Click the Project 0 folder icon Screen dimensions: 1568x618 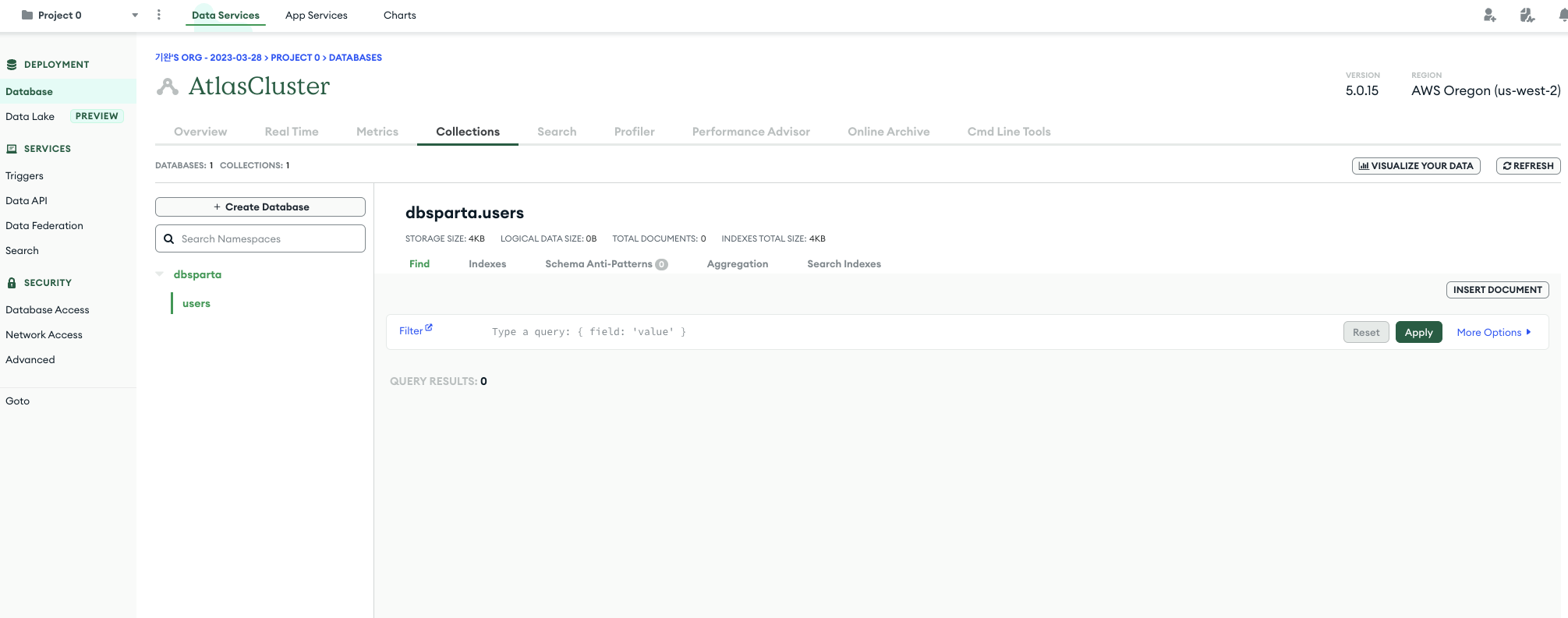click(x=27, y=15)
